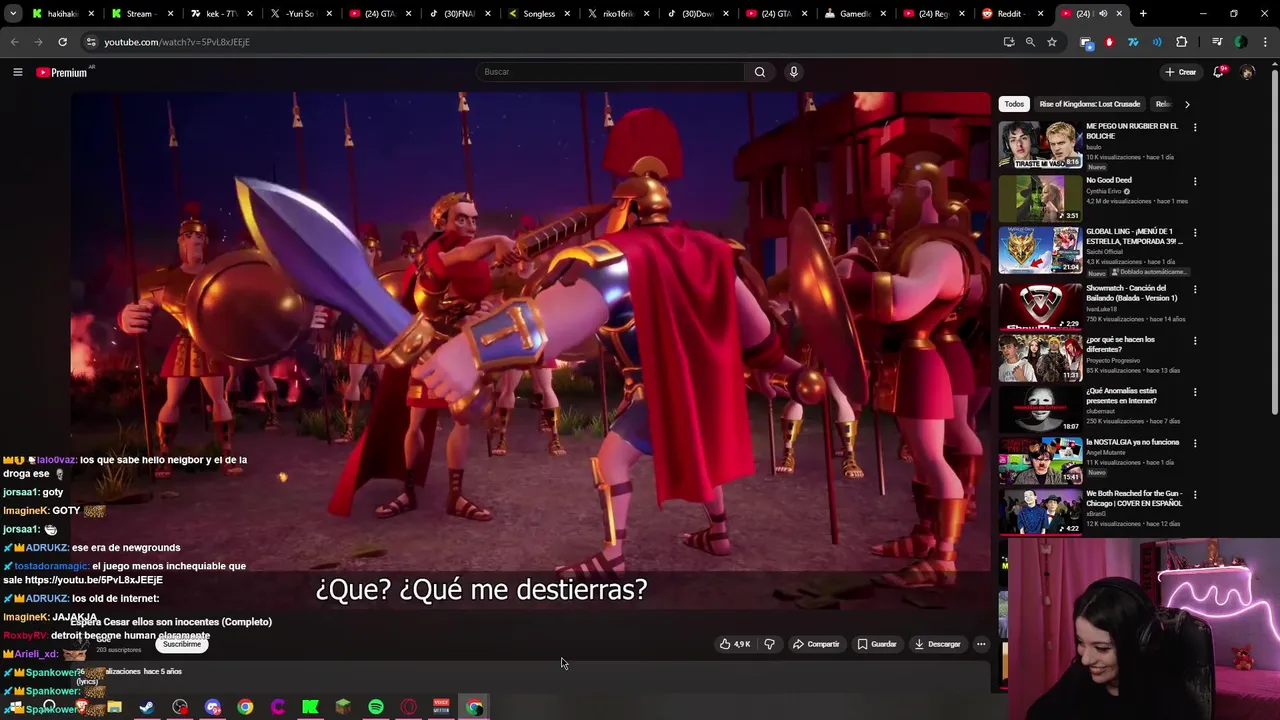Open Chrome extensions puzzle icon

pos(1182,42)
